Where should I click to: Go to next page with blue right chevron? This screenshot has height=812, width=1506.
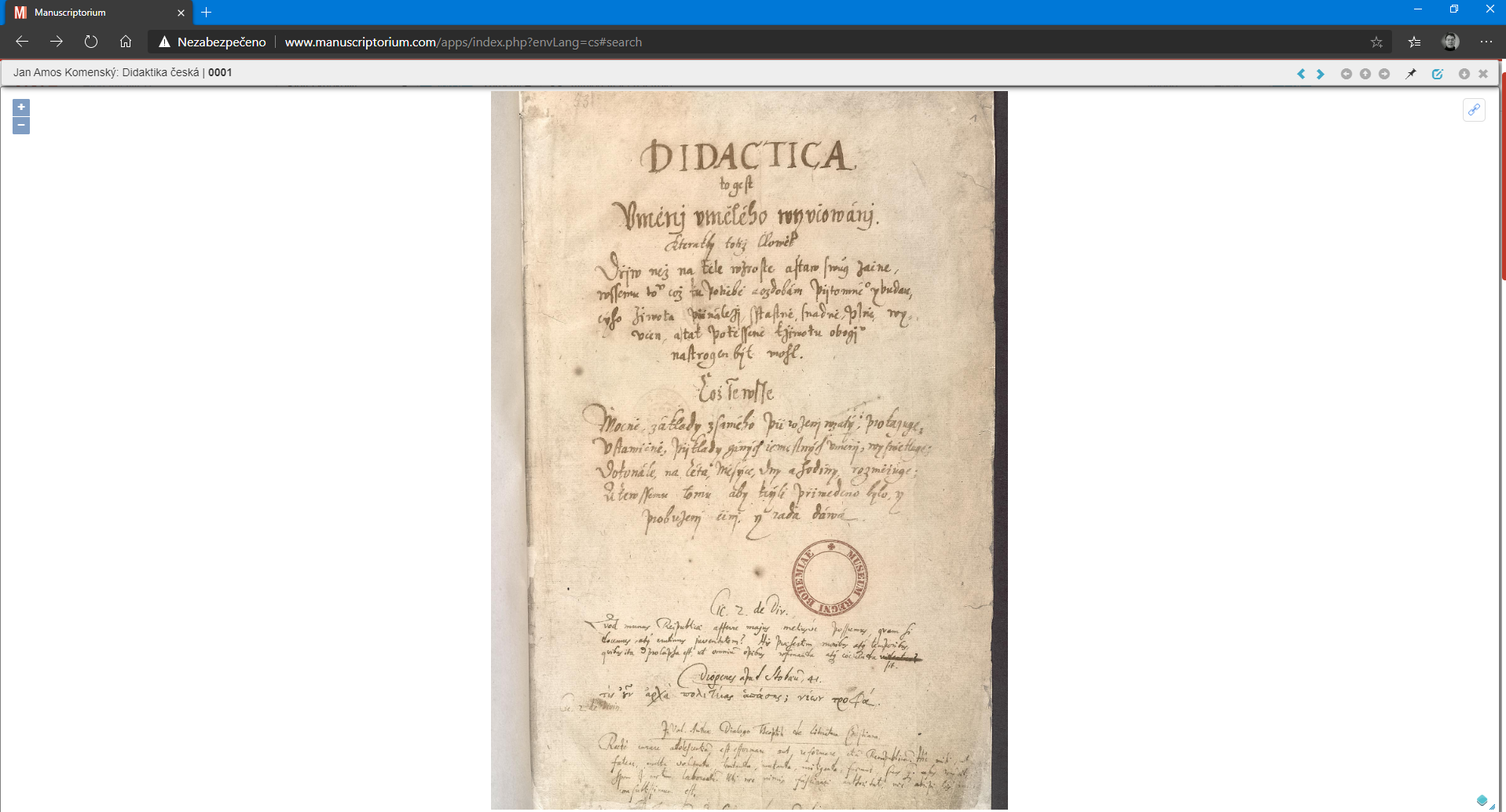pos(1321,74)
